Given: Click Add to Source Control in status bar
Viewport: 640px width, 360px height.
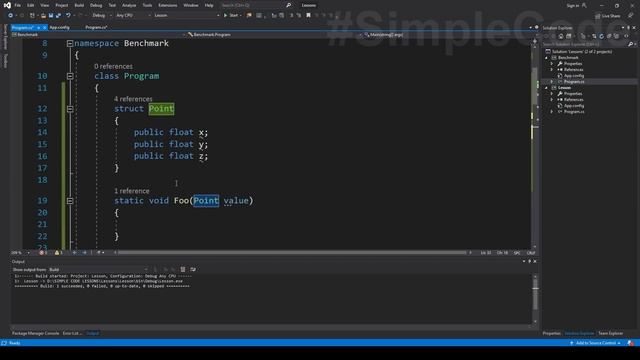Looking at the screenshot, I should coord(596,343).
